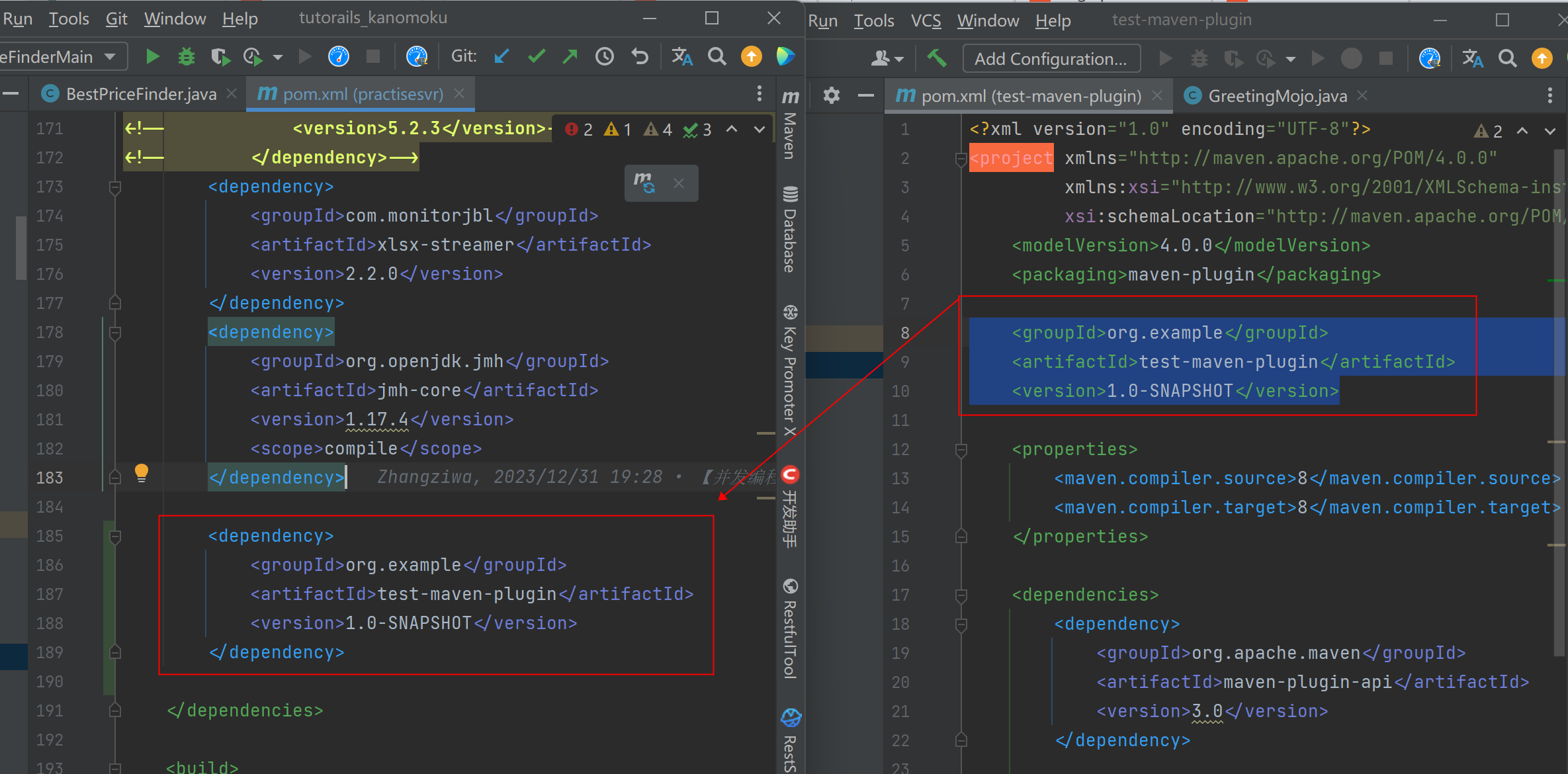Start debugging with the green bug icon in tutorails_kanomoku

pyautogui.click(x=187, y=57)
